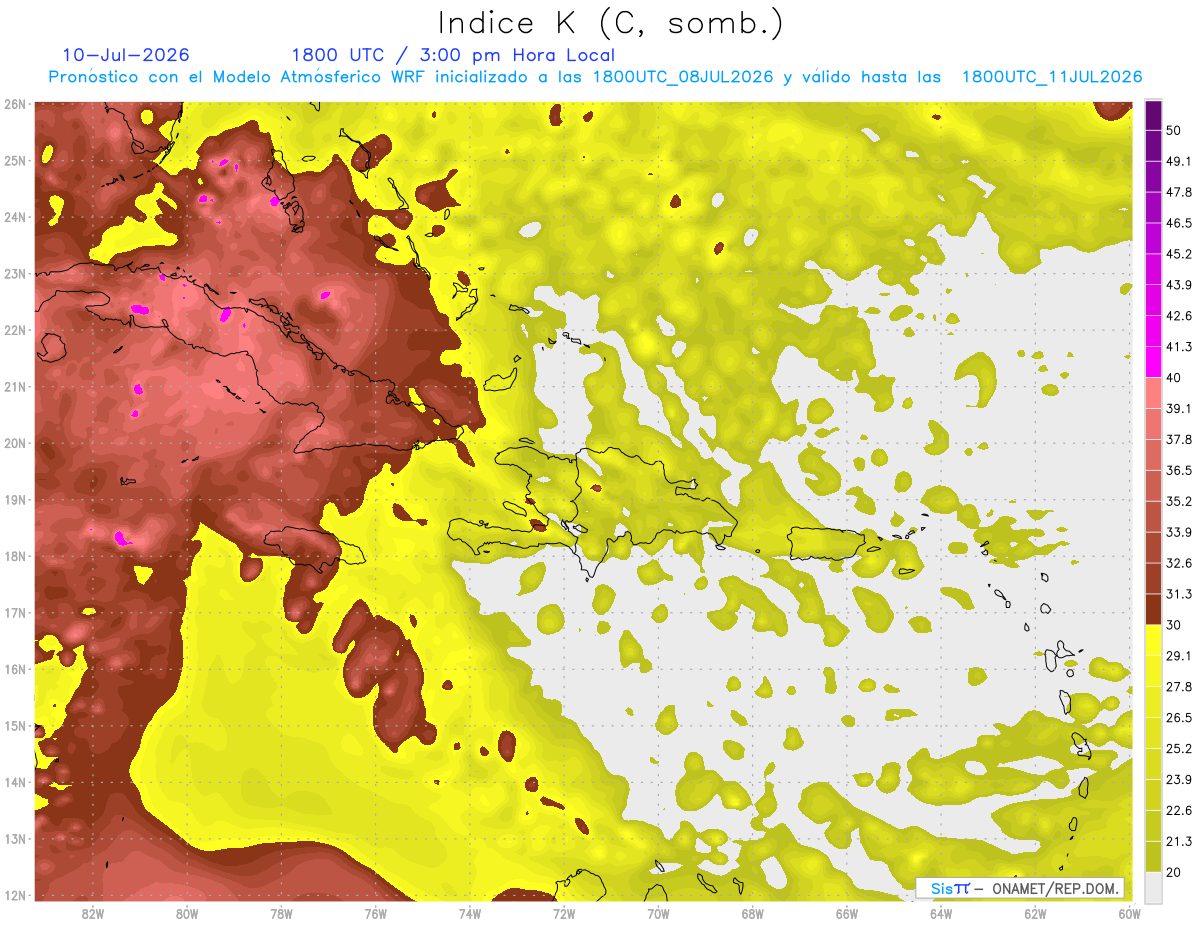Click the colorbar label '47.8'
This screenshot has width=1200, height=927.
point(1178,192)
